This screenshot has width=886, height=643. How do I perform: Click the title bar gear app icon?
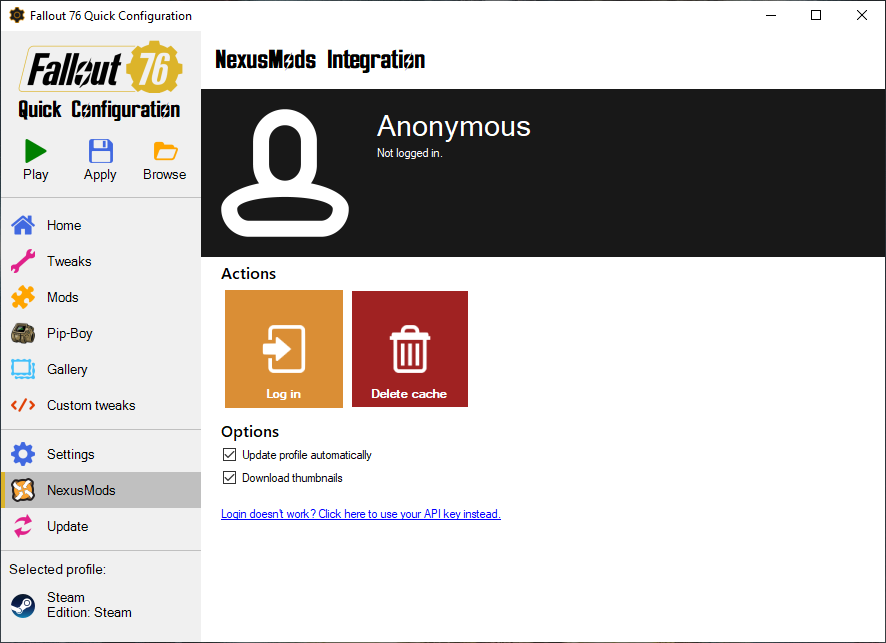click(17, 15)
